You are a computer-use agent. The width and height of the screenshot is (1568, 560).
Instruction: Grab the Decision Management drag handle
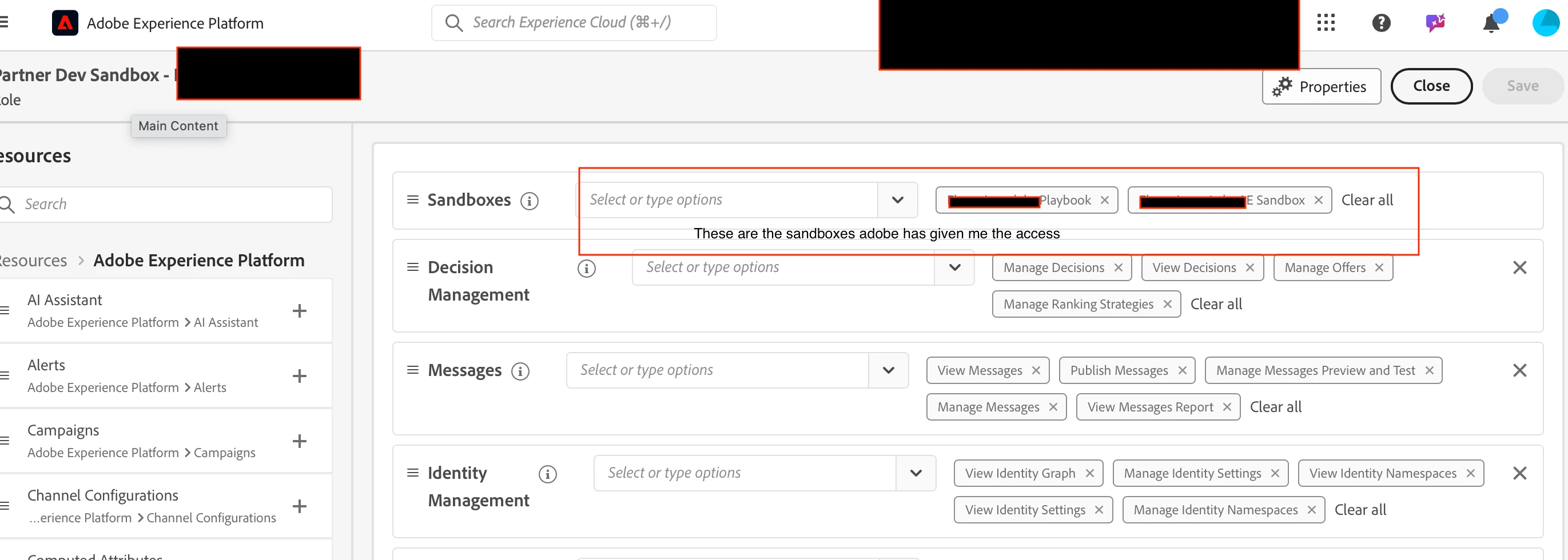413,267
